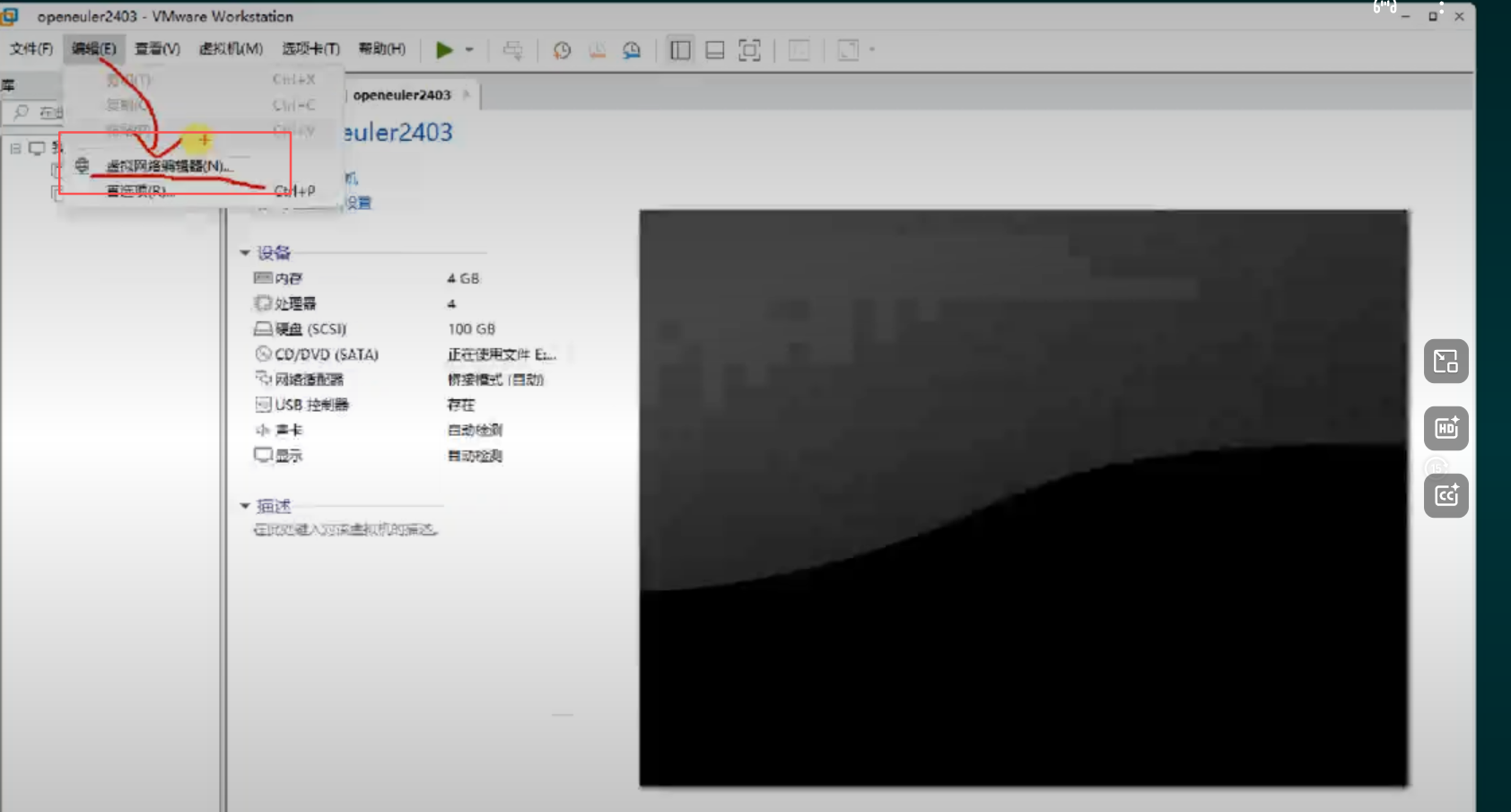Click the 存在 USB controller value
This screenshot has height=812, width=1511.
click(x=461, y=405)
